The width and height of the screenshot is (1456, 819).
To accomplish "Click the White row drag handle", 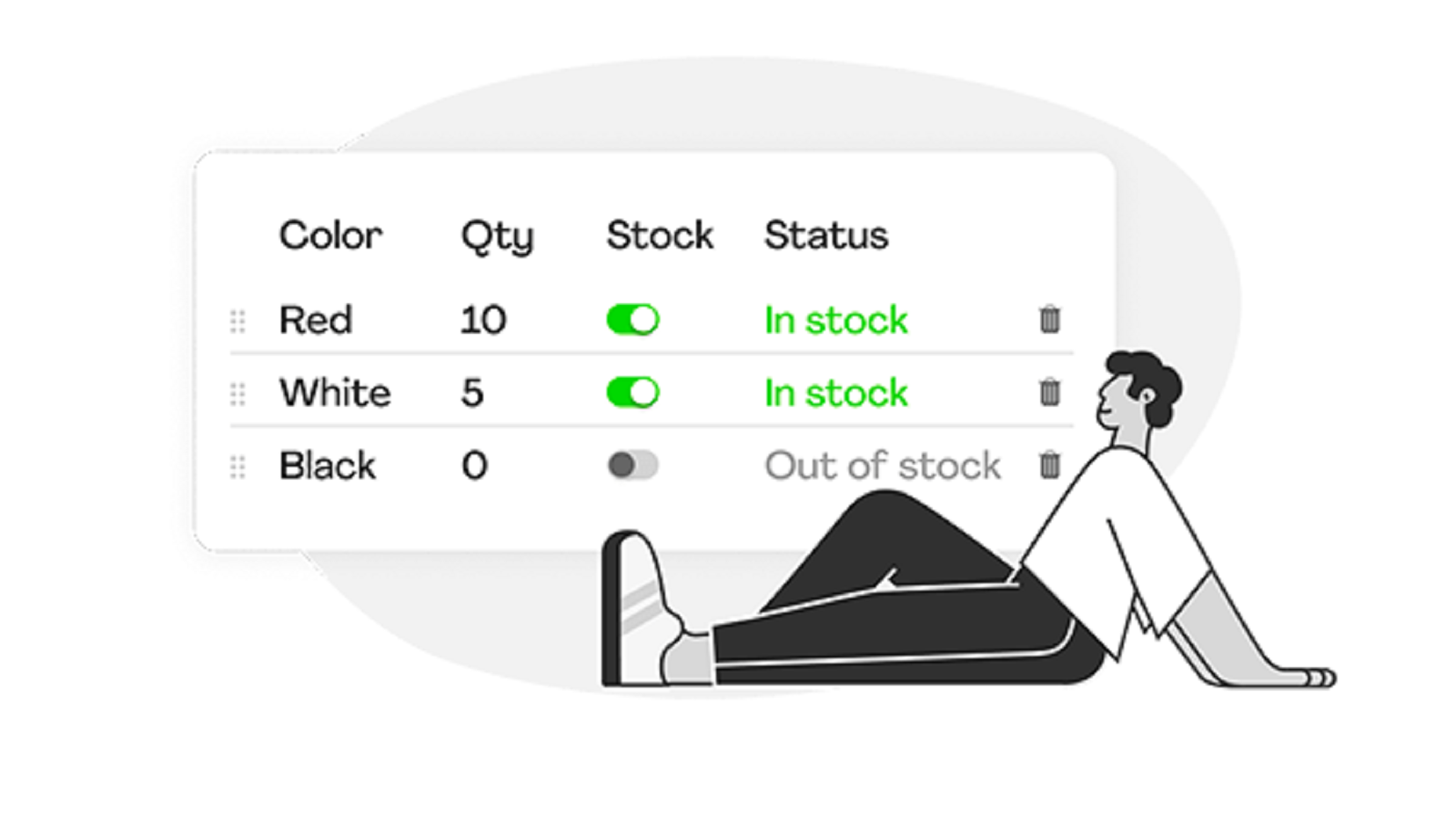I will 238,394.
